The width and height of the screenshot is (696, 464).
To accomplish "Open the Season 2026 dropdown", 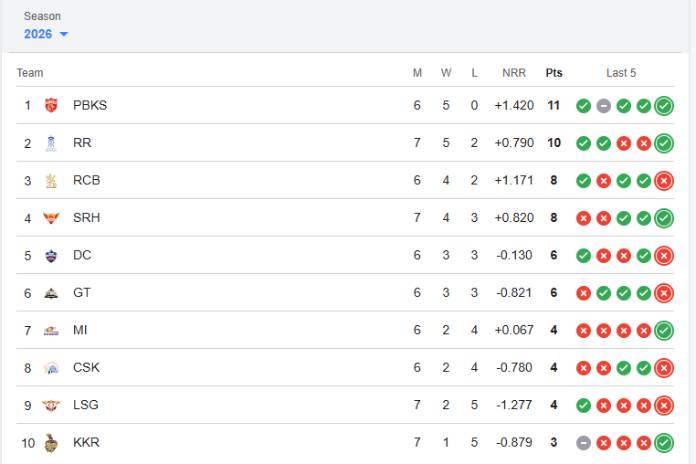I will 46,34.
